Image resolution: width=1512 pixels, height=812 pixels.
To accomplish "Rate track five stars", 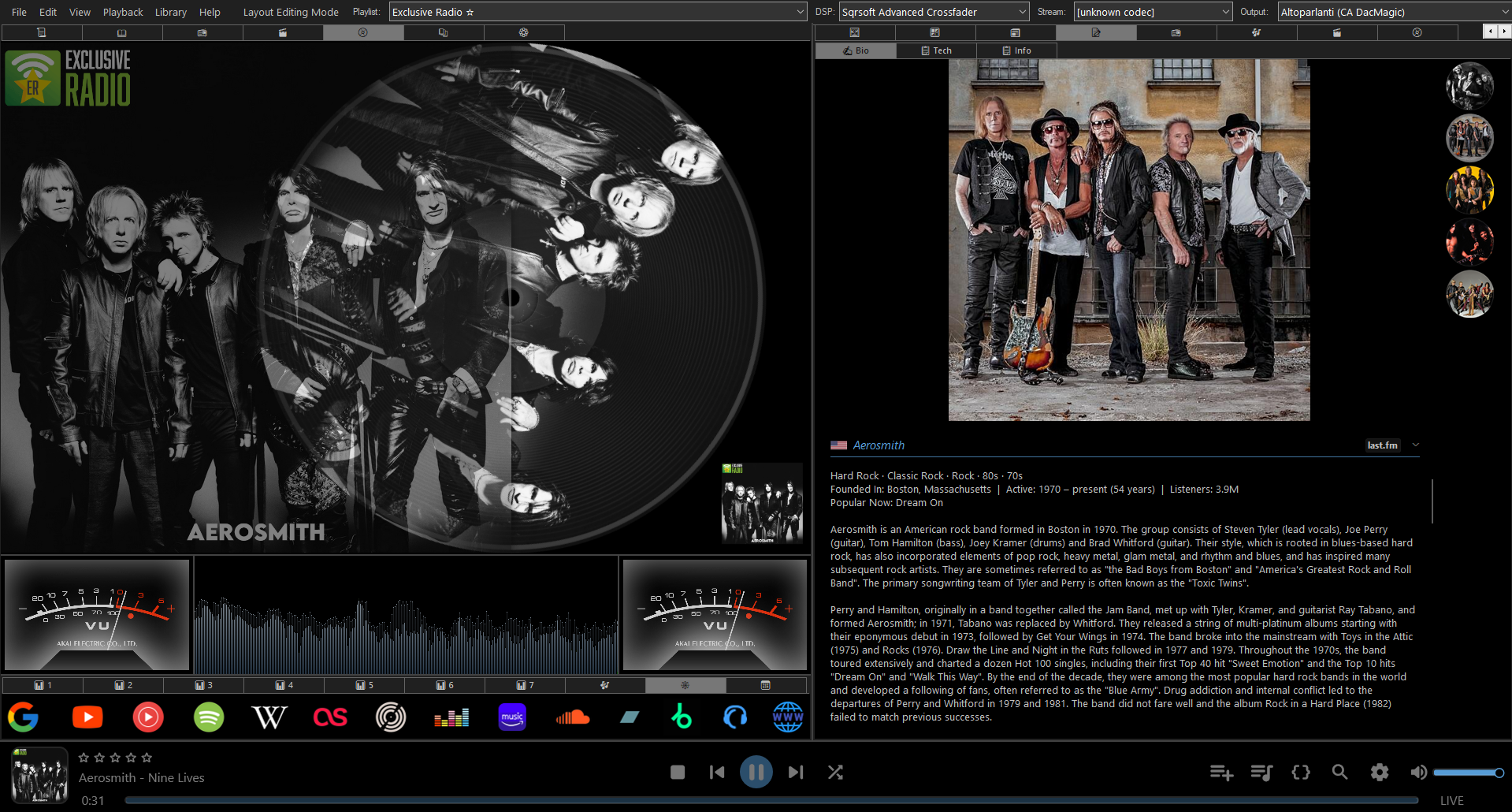I will (147, 758).
